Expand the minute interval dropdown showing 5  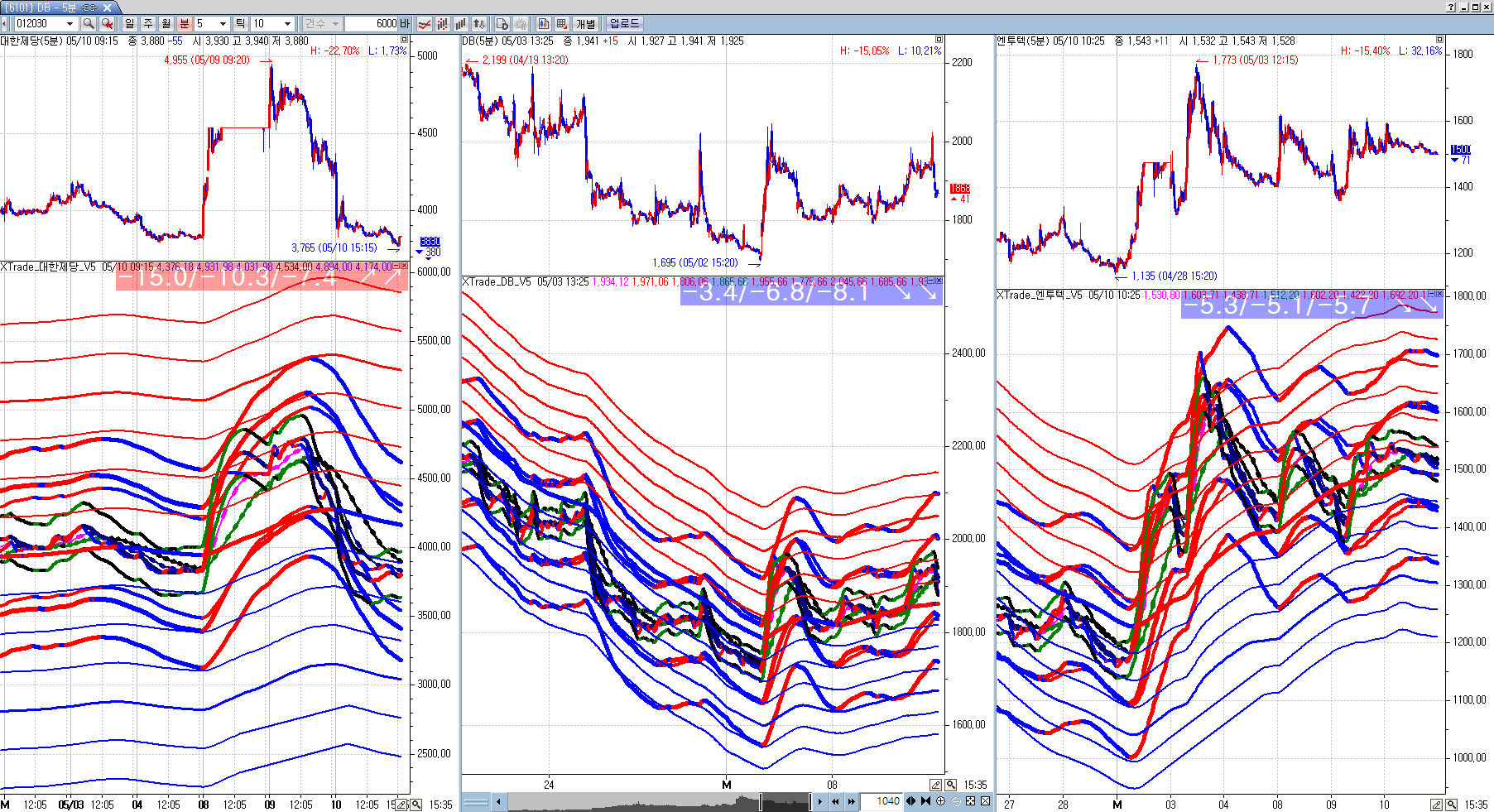(x=223, y=24)
